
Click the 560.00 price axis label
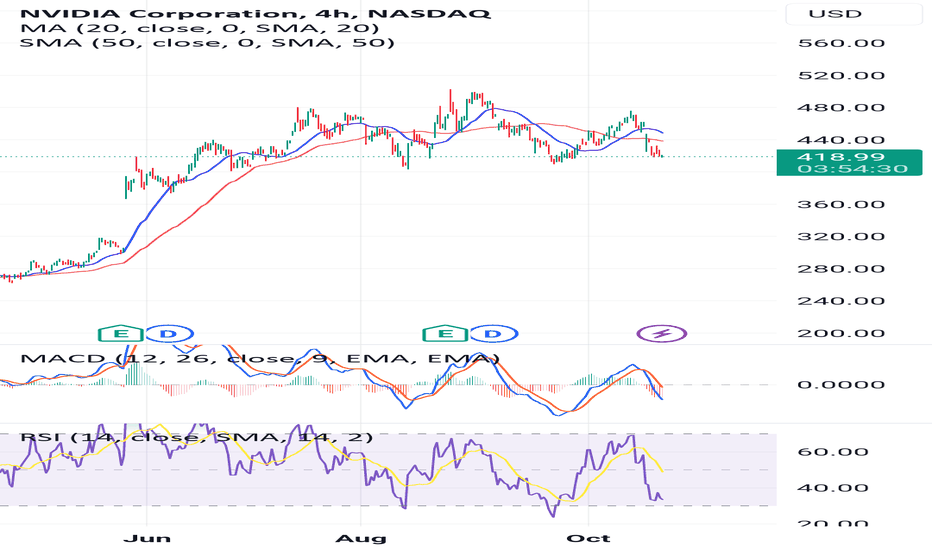pyautogui.click(x=841, y=43)
